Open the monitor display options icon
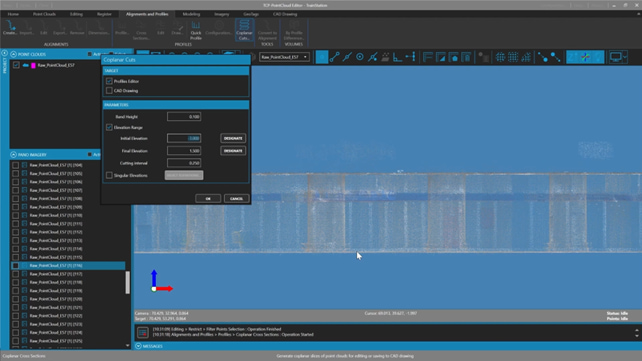 point(616,57)
